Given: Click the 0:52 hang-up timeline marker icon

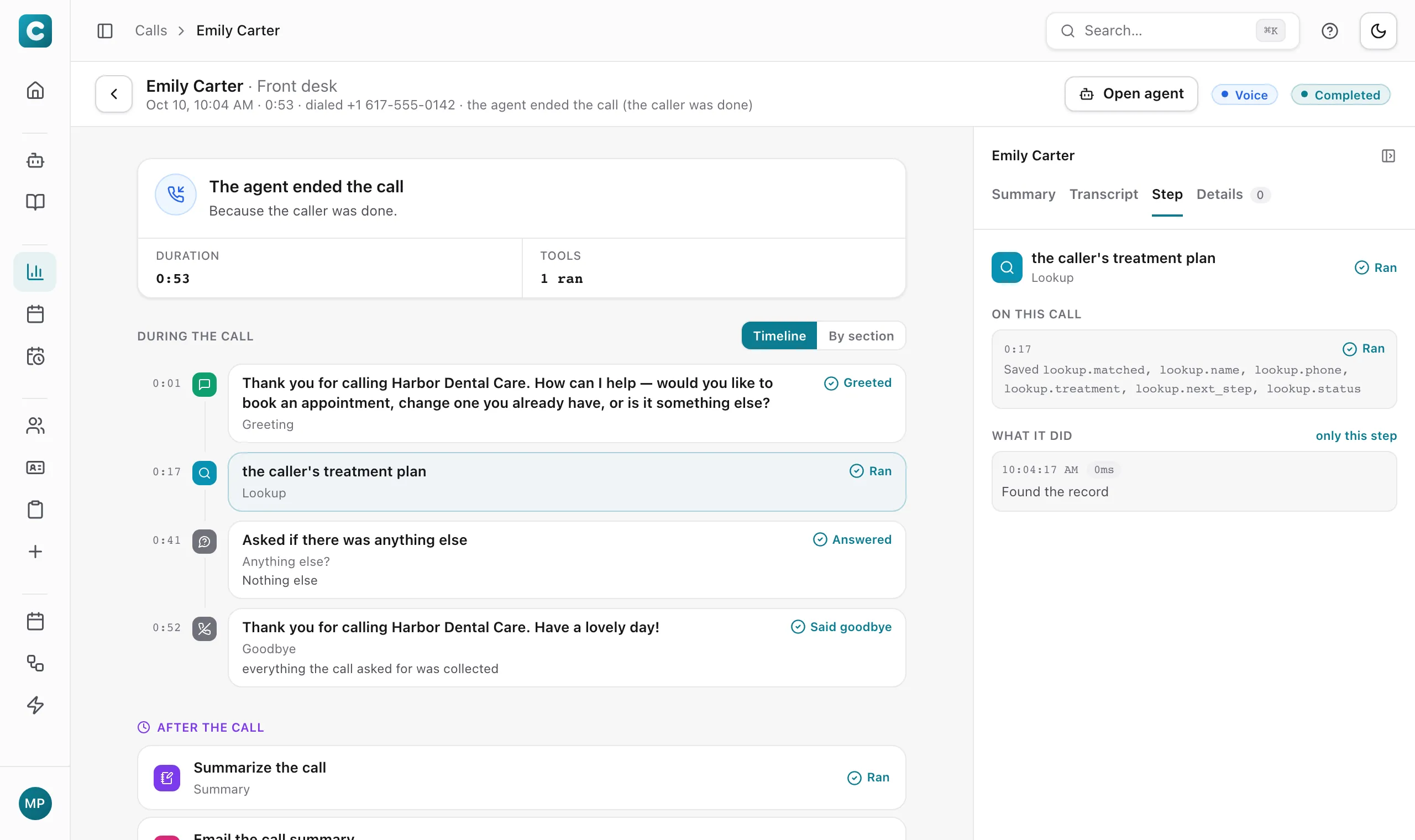Looking at the screenshot, I should click(x=205, y=629).
